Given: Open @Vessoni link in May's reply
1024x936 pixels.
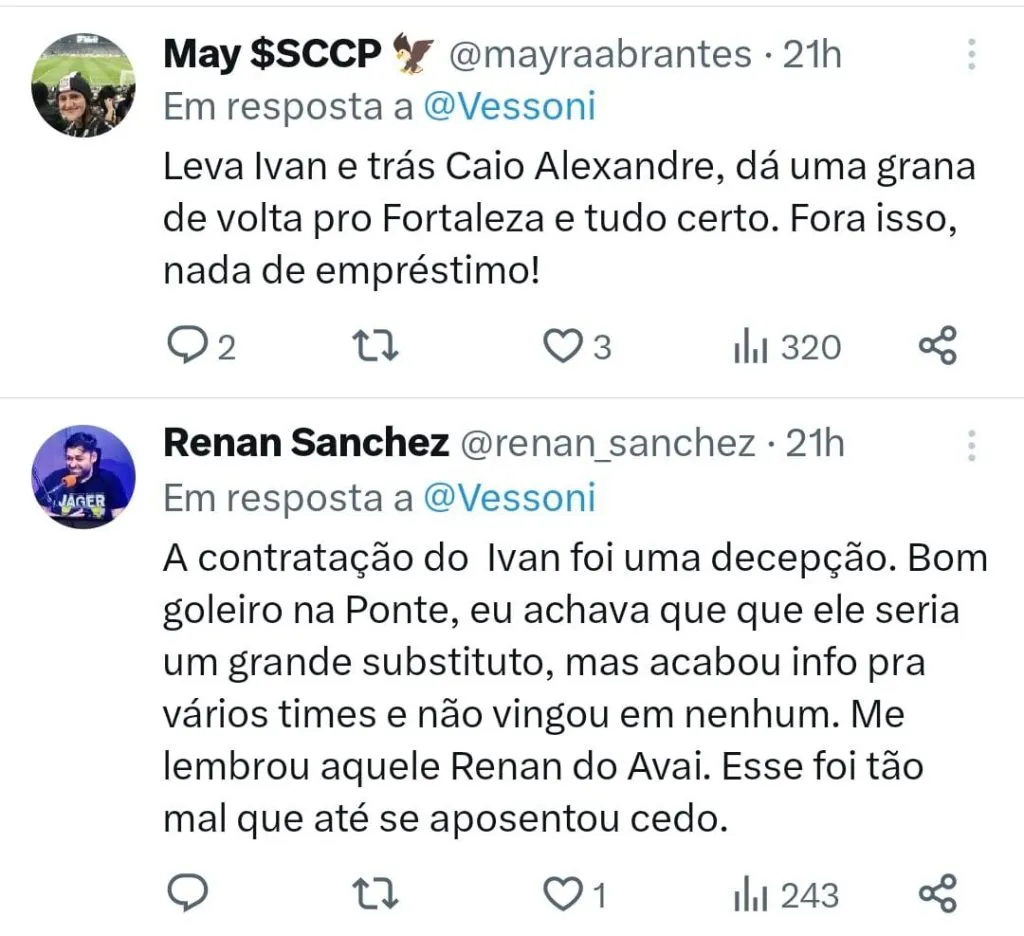Looking at the screenshot, I should (x=509, y=107).
